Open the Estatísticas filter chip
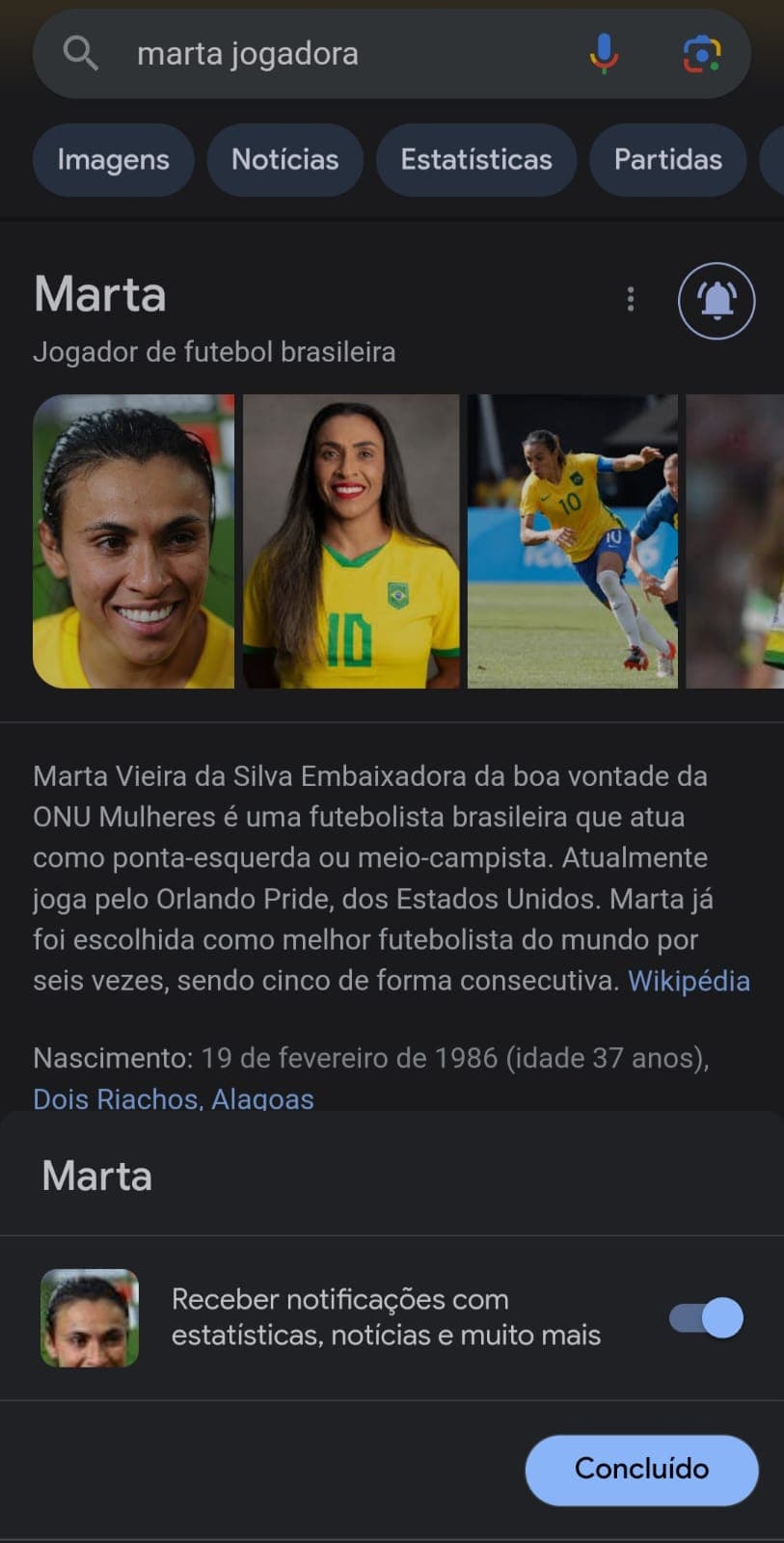This screenshot has height=1543, width=784. pyautogui.click(x=476, y=159)
